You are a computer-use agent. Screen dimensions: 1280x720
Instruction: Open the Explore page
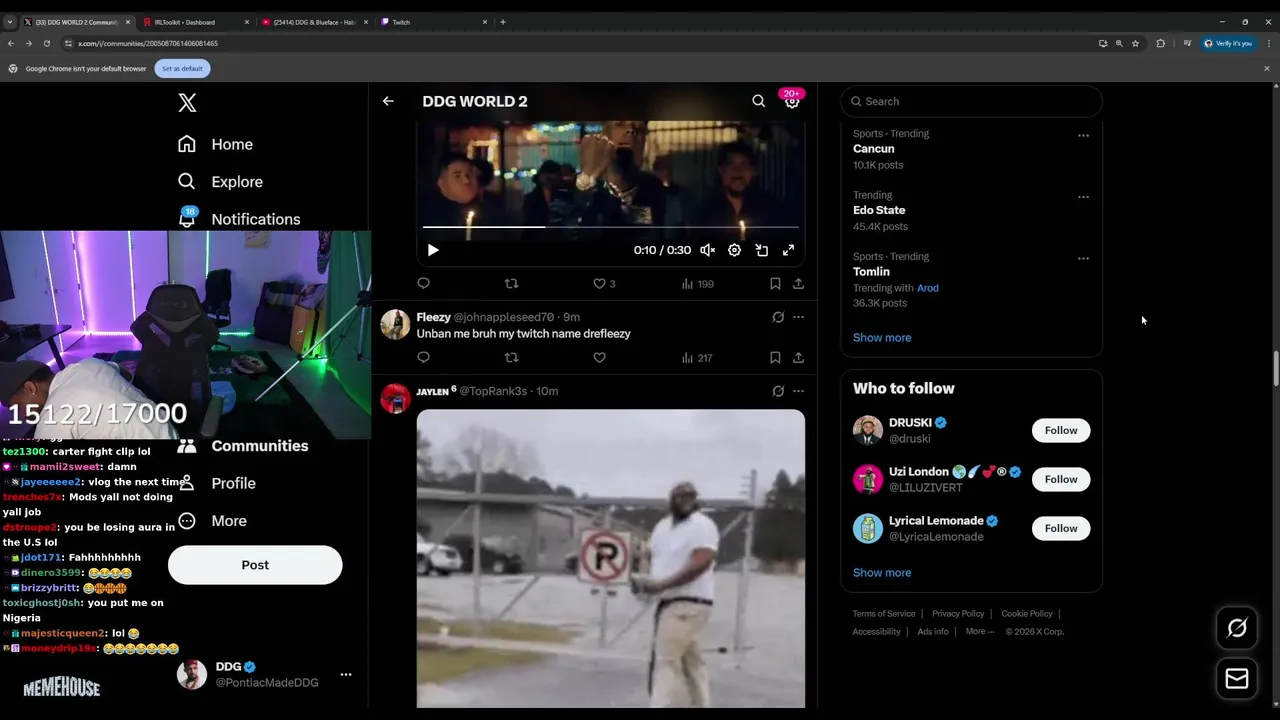(220, 182)
